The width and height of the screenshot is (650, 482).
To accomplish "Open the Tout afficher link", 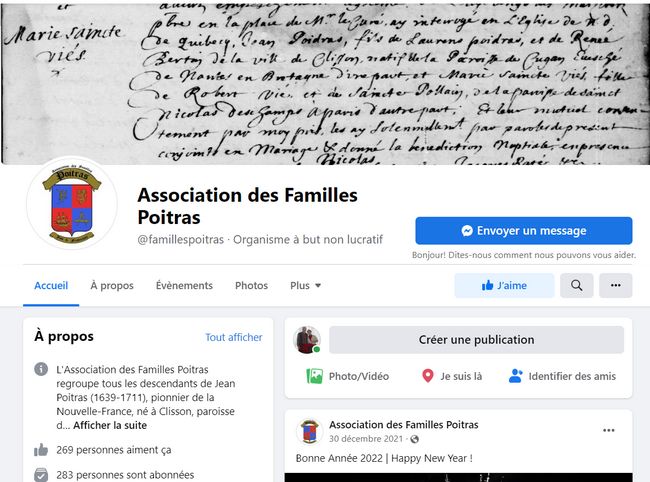I will point(234,337).
